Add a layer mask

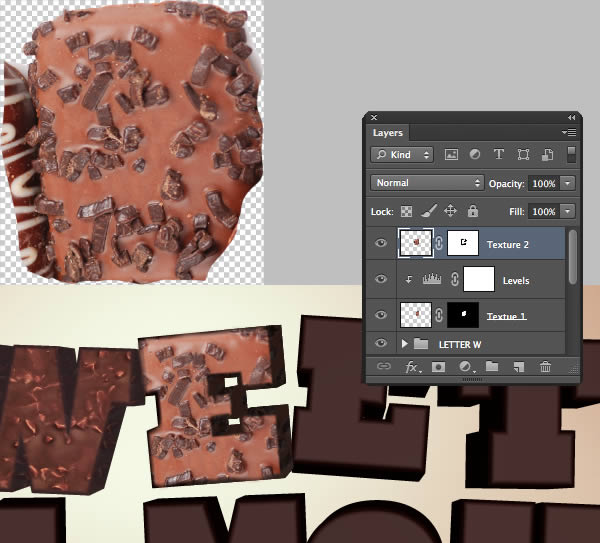(438, 367)
